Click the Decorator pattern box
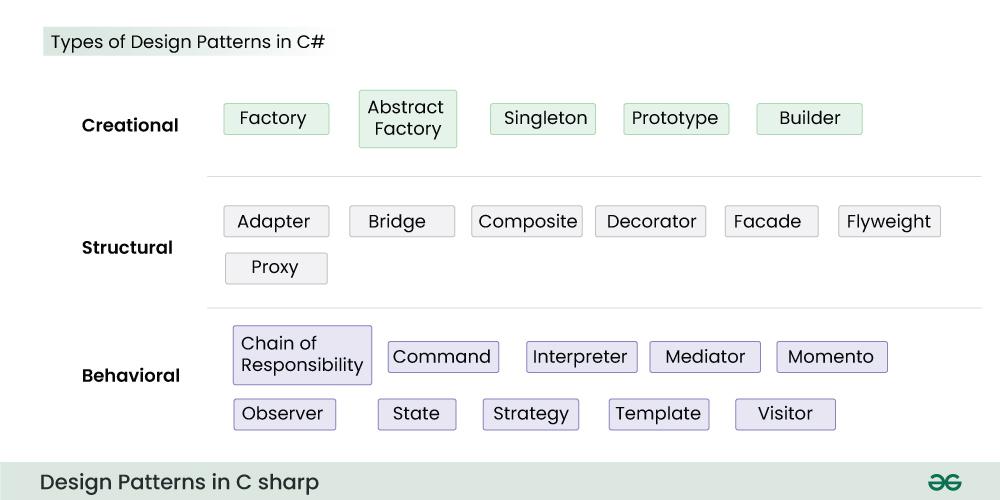1000x500 pixels. tap(650, 222)
